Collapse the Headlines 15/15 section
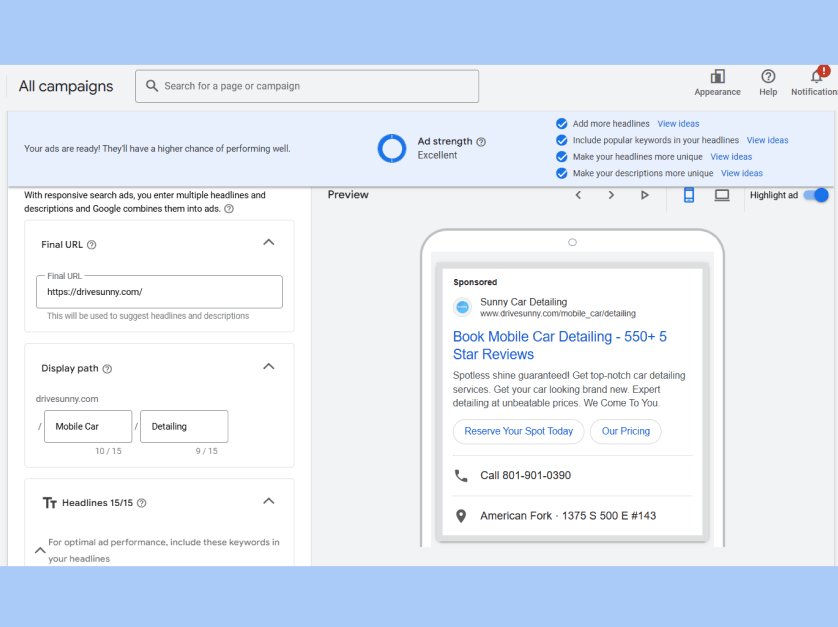 coord(268,501)
